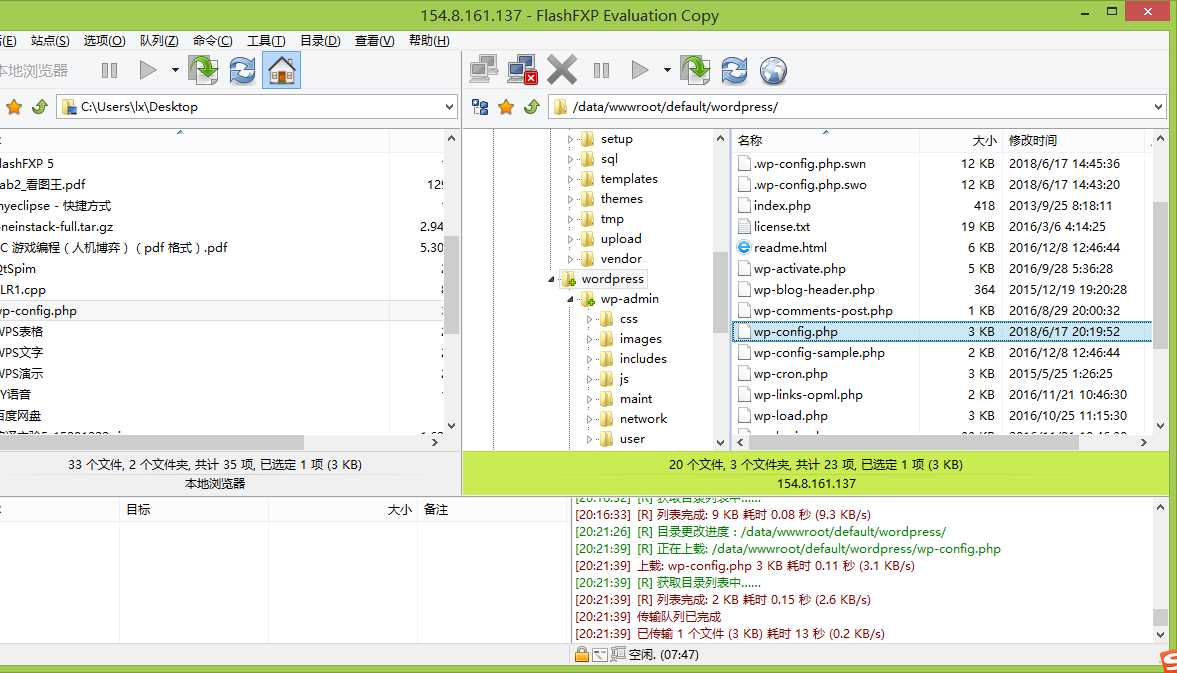Viewport: 1177px width, 673px height.
Task: Expand the images folder node
Action: [589, 339]
